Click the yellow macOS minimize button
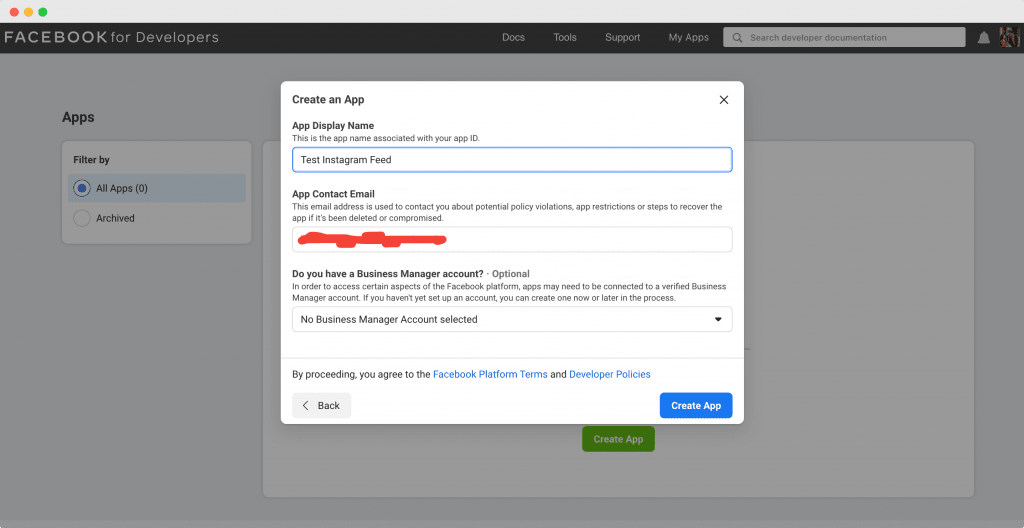Screen dimensions: 1024x528 coord(29,12)
